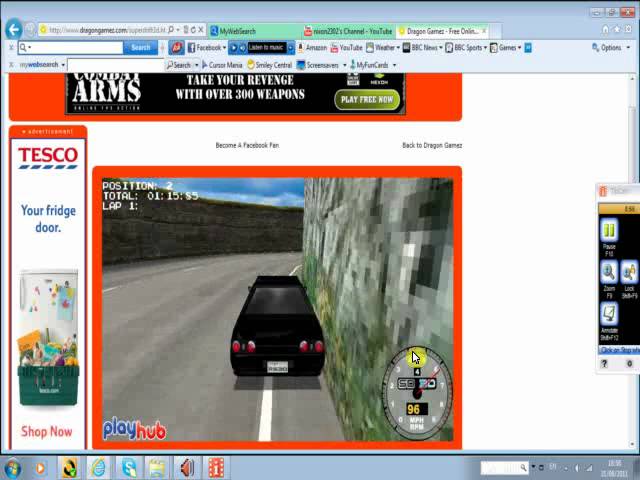The width and height of the screenshot is (640, 480).
Task: Open the home page icon
Action: point(605,29)
